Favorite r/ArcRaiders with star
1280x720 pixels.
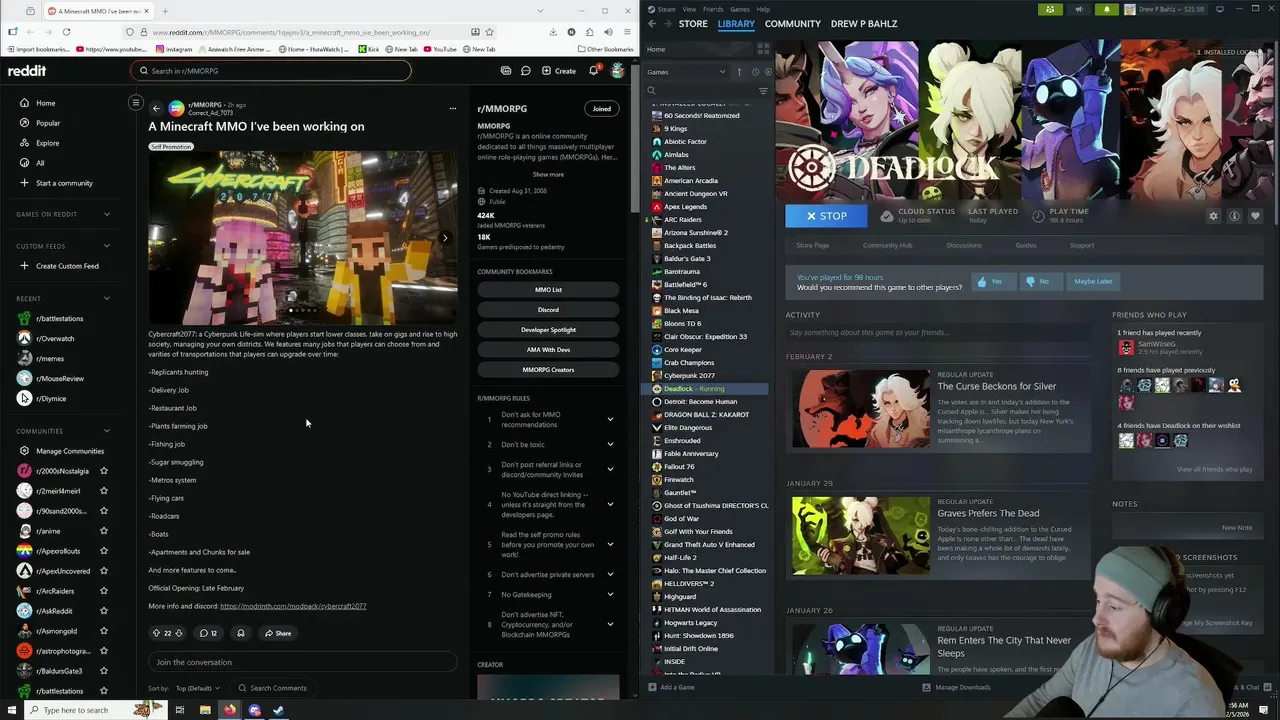point(104,591)
